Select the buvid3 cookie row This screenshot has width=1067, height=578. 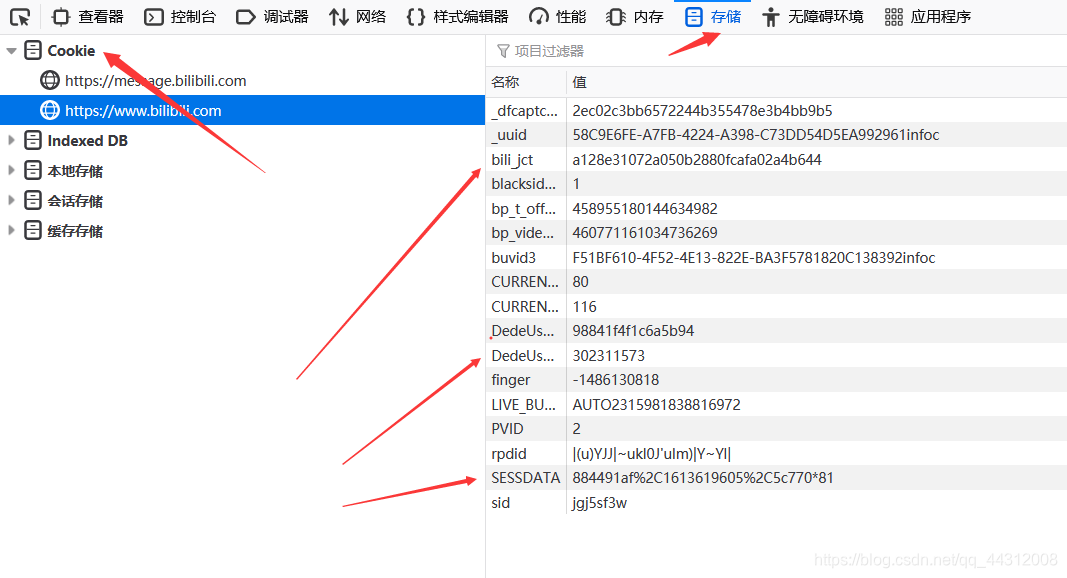776,257
